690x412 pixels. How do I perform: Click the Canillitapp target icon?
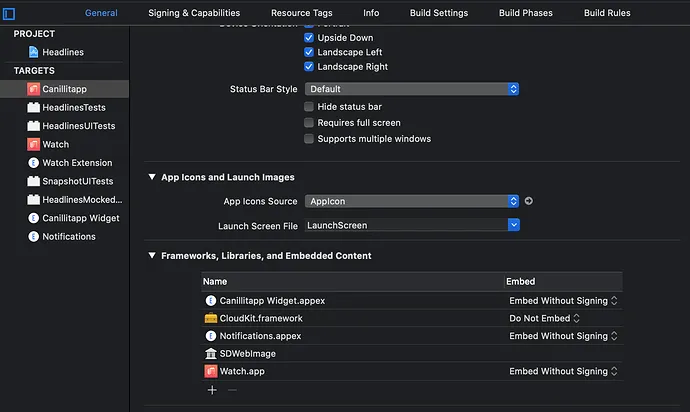[x=33, y=89]
